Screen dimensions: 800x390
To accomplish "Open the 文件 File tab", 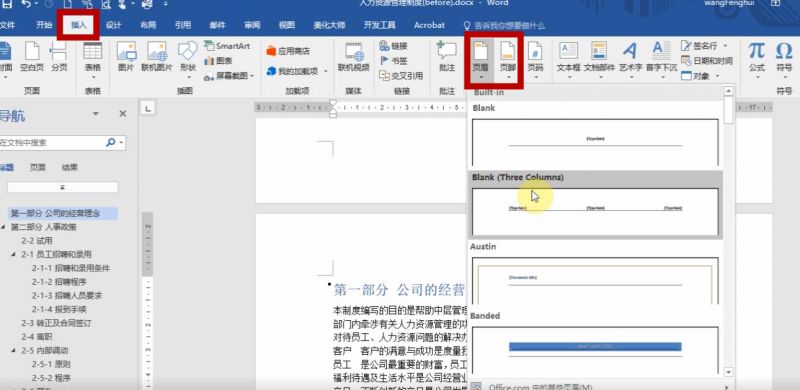I will [7, 25].
